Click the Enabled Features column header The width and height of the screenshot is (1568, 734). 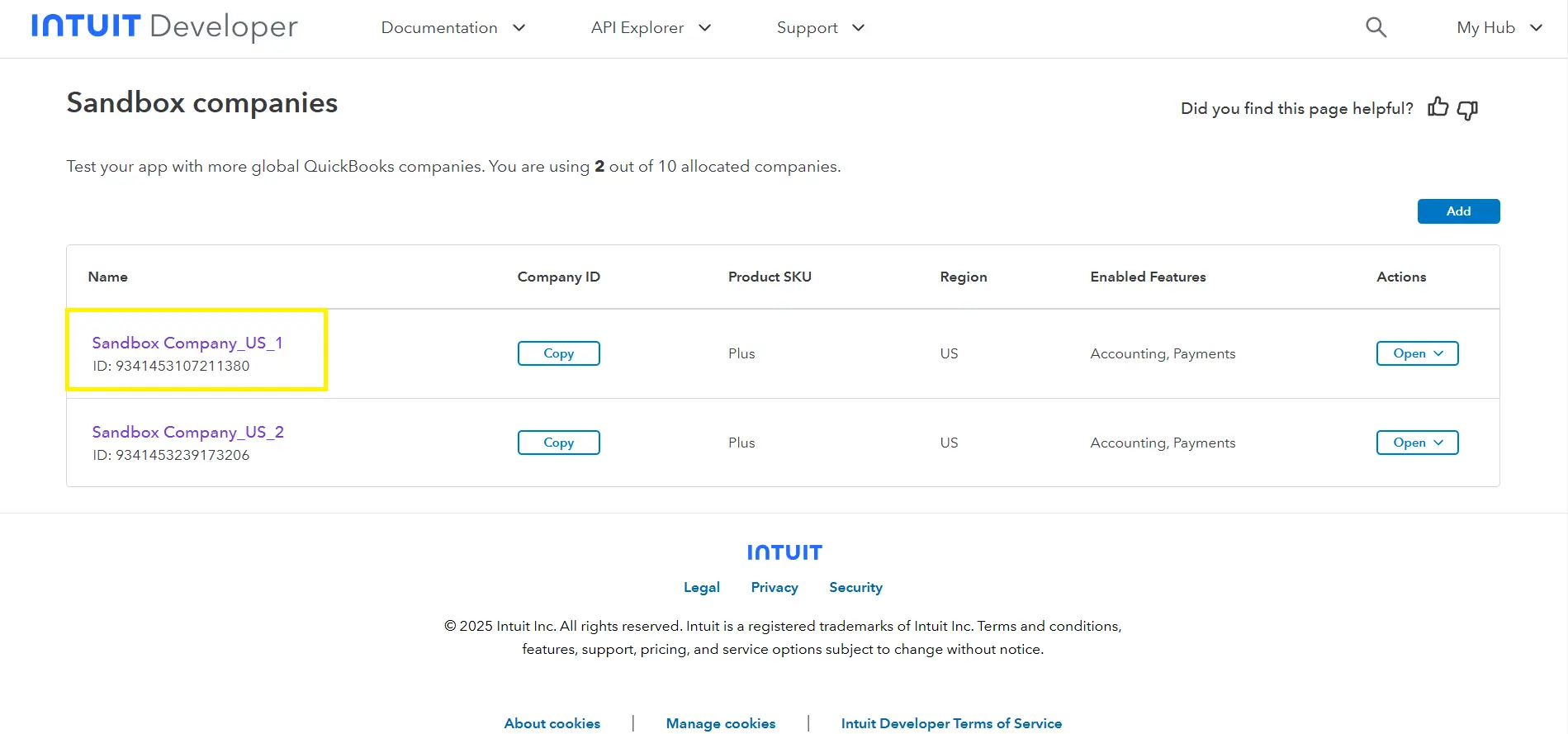point(1148,277)
